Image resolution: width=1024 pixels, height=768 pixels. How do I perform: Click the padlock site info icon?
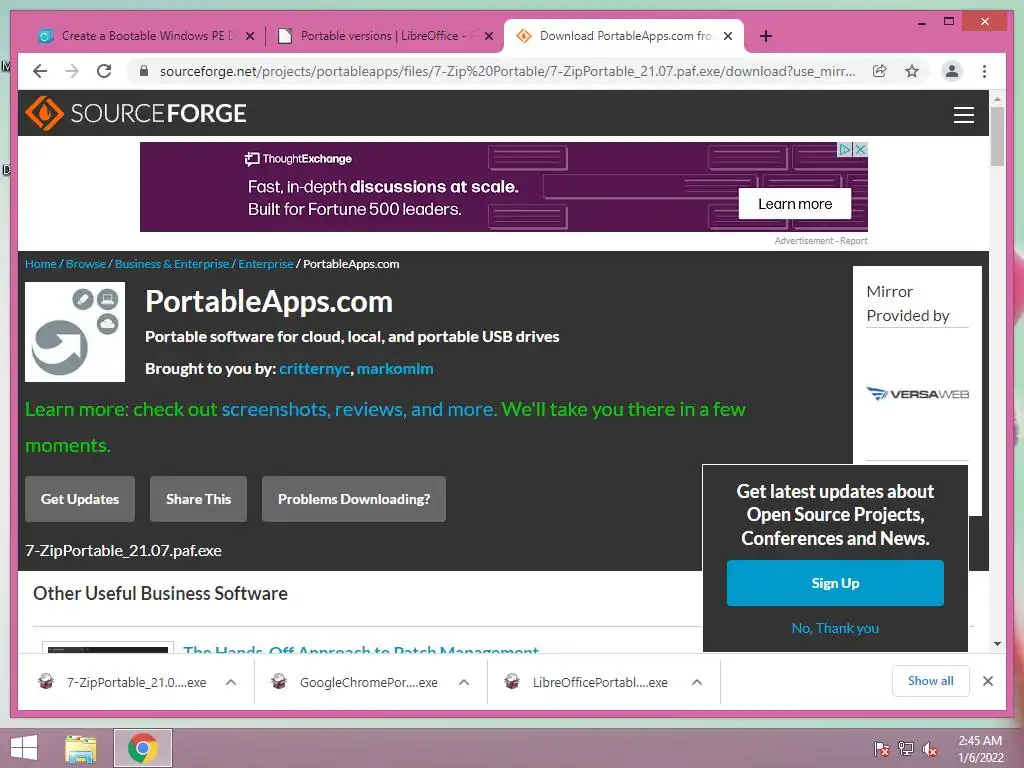point(144,71)
